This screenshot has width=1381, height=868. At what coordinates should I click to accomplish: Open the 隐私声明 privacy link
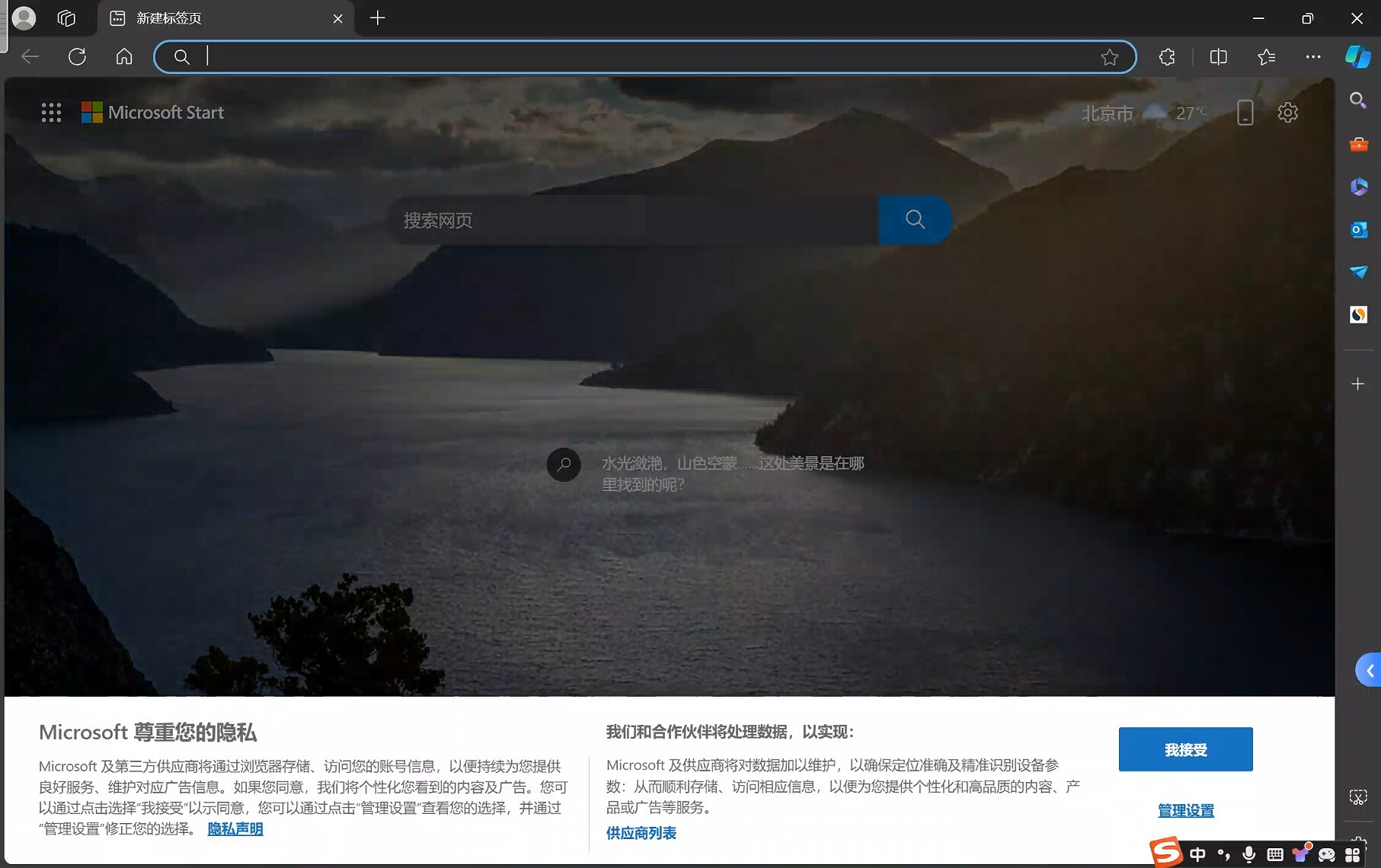pyautogui.click(x=235, y=829)
